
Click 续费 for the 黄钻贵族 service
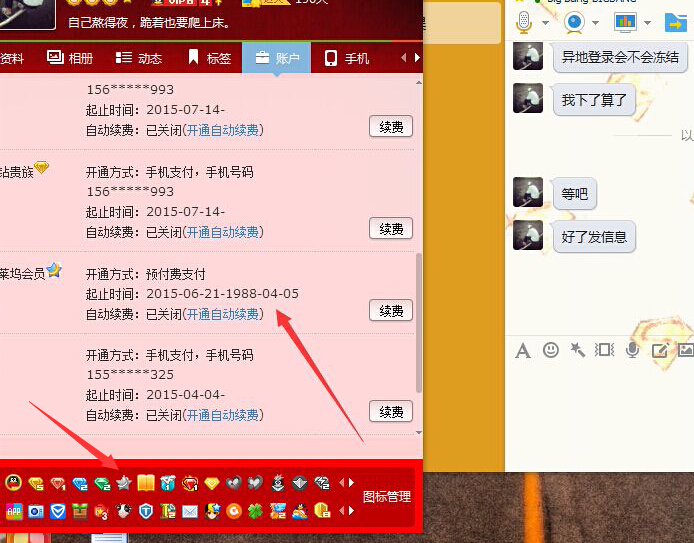pos(391,228)
